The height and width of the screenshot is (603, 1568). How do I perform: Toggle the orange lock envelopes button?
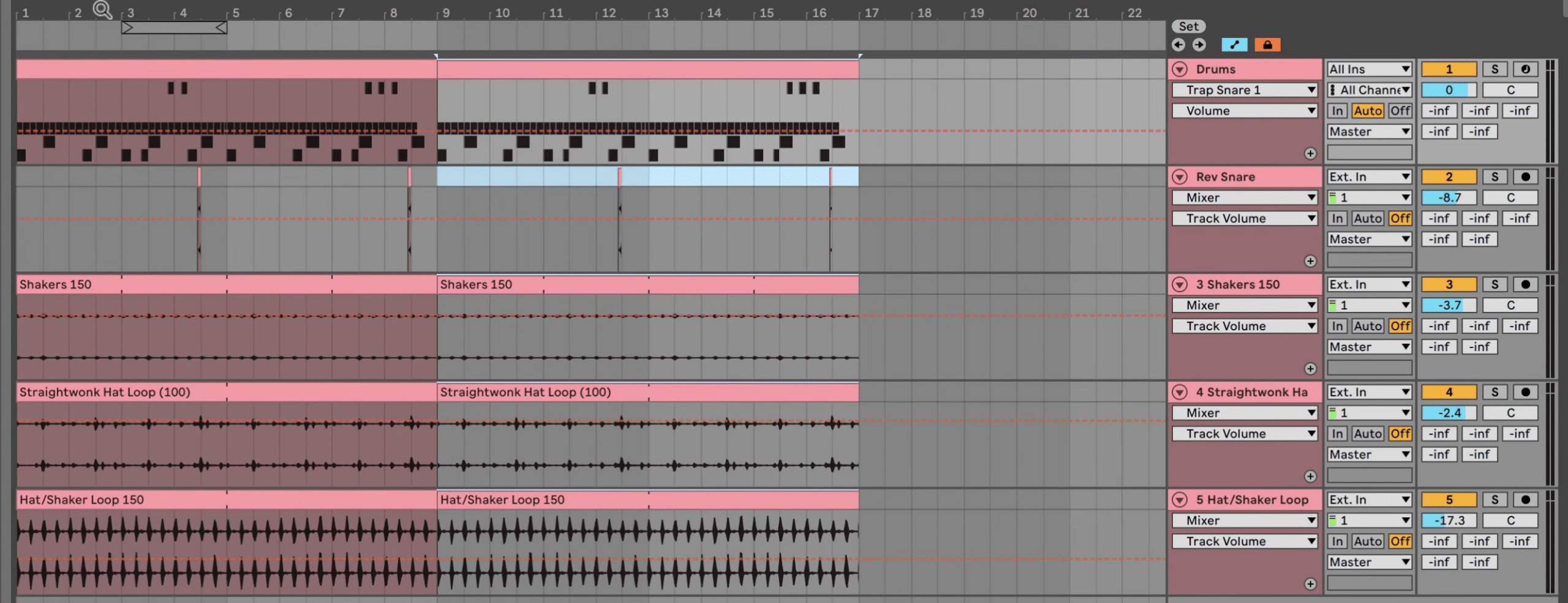(x=1267, y=45)
